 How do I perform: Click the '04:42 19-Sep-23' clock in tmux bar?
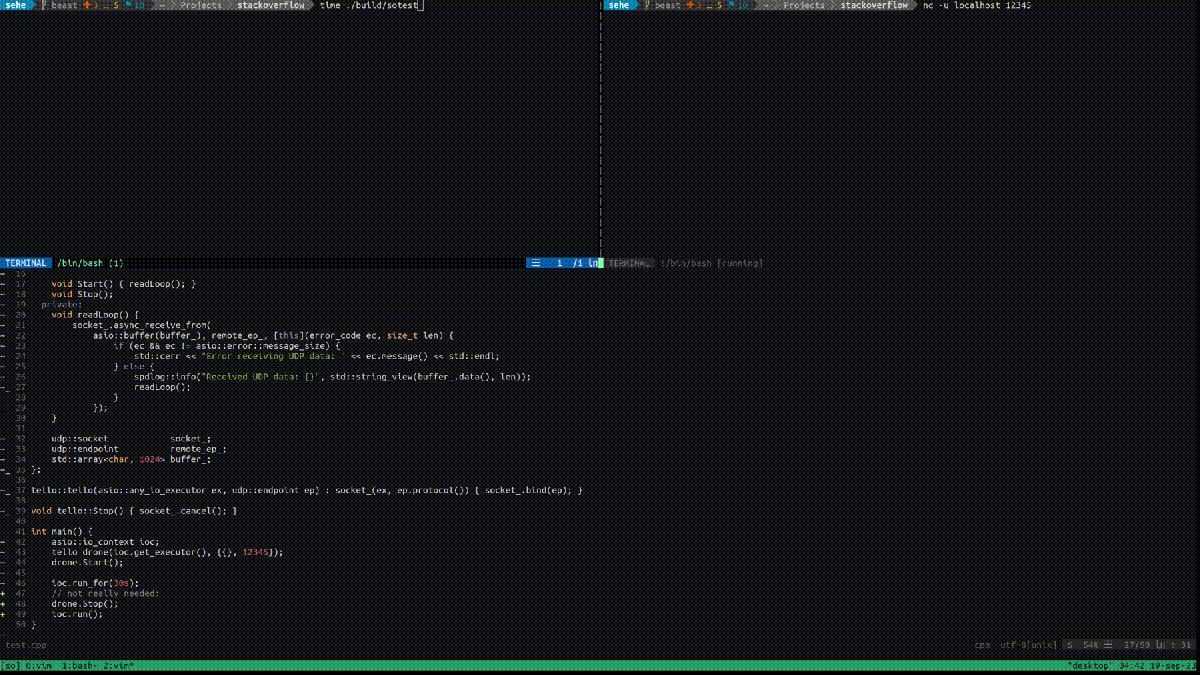coord(1157,665)
